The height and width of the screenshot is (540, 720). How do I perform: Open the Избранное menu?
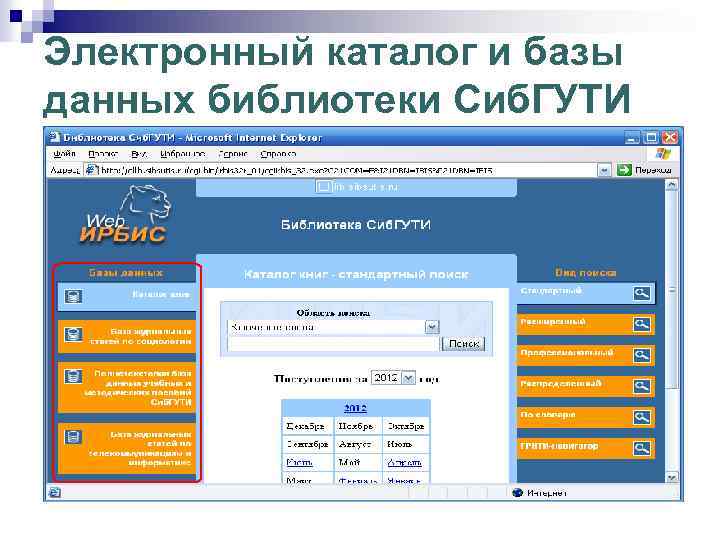[182, 154]
